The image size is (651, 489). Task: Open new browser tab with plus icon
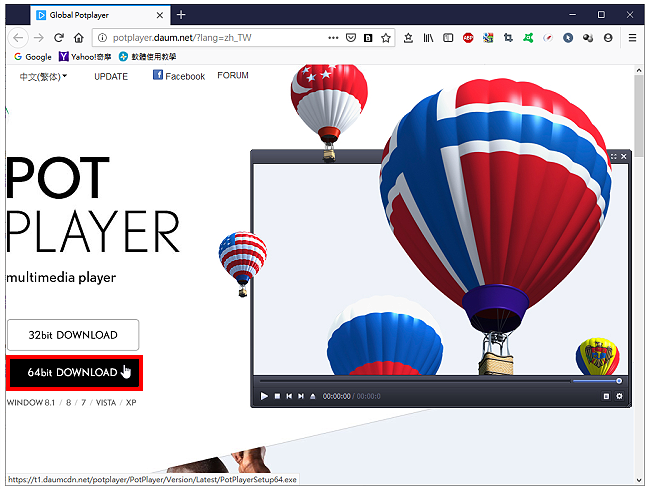coord(181,15)
